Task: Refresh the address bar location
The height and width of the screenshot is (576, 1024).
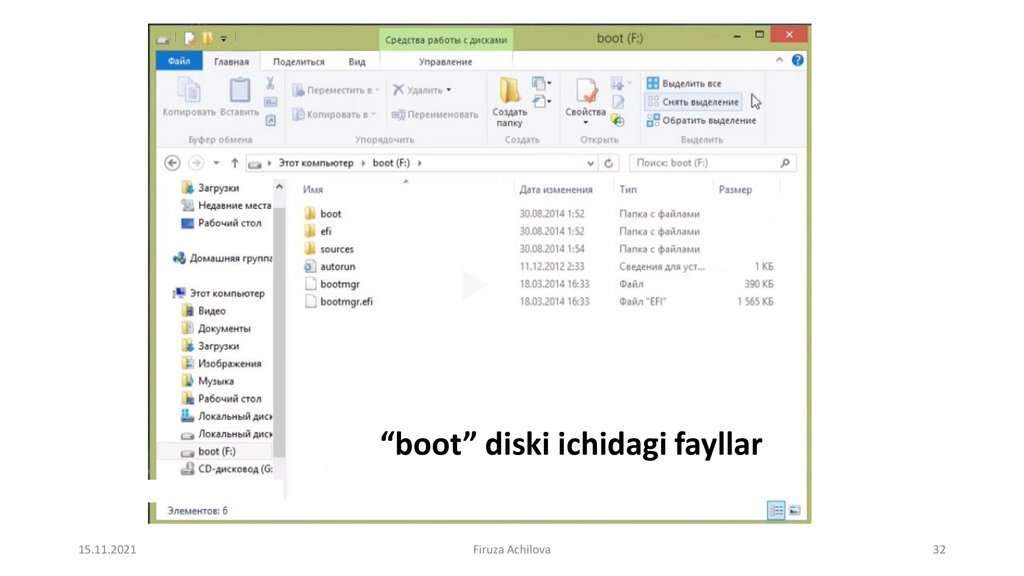Action: pyautogui.click(x=609, y=163)
